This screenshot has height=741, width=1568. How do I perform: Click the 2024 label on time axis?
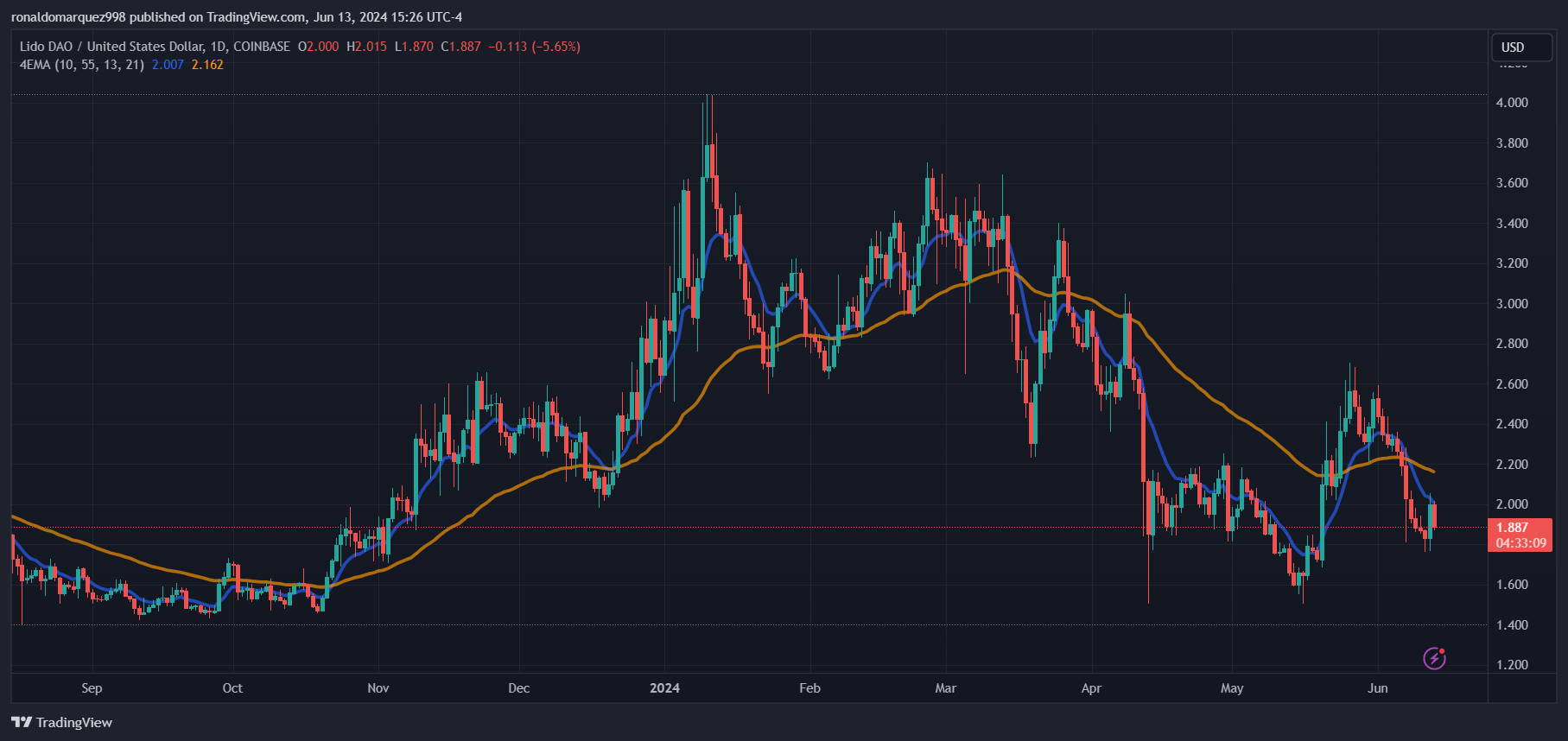664,688
